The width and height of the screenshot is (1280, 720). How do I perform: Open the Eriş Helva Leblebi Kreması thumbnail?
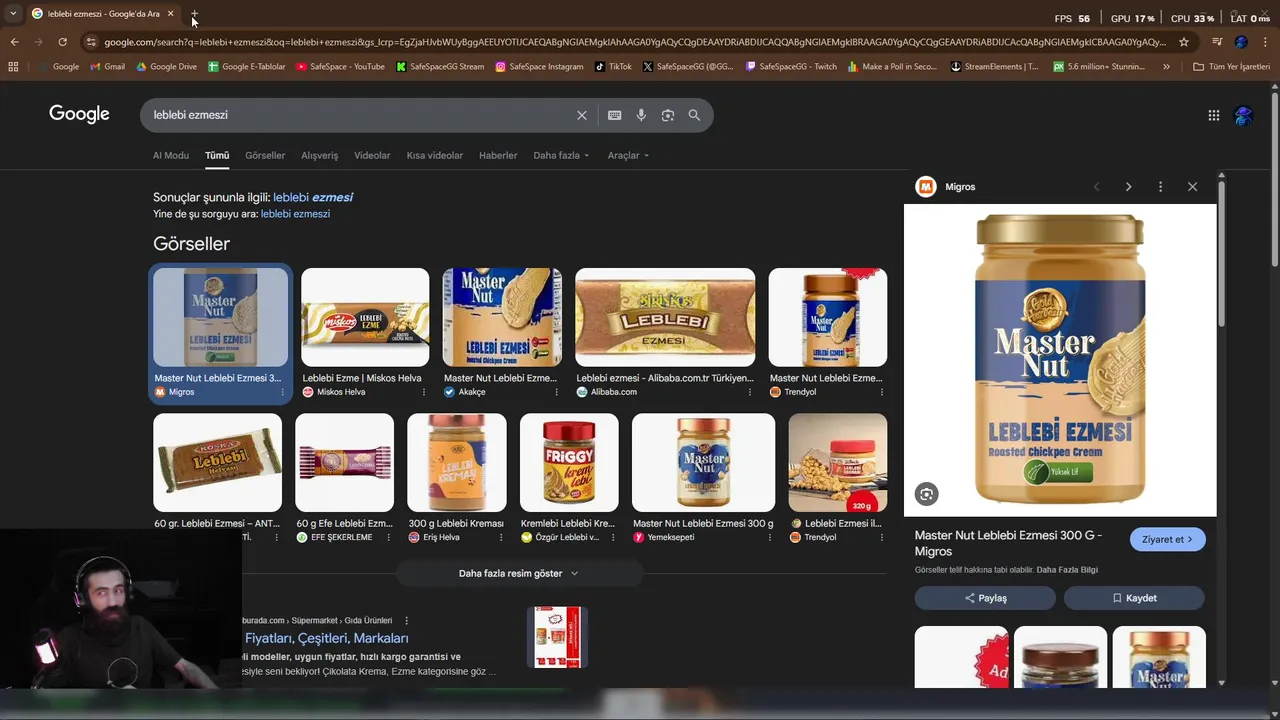tap(457, 463)
